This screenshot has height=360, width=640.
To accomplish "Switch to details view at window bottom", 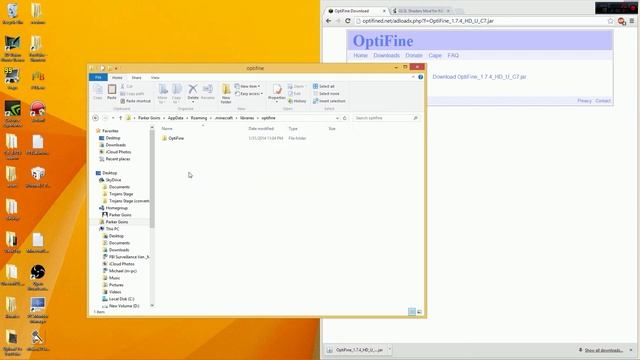I will pos(412,312).
